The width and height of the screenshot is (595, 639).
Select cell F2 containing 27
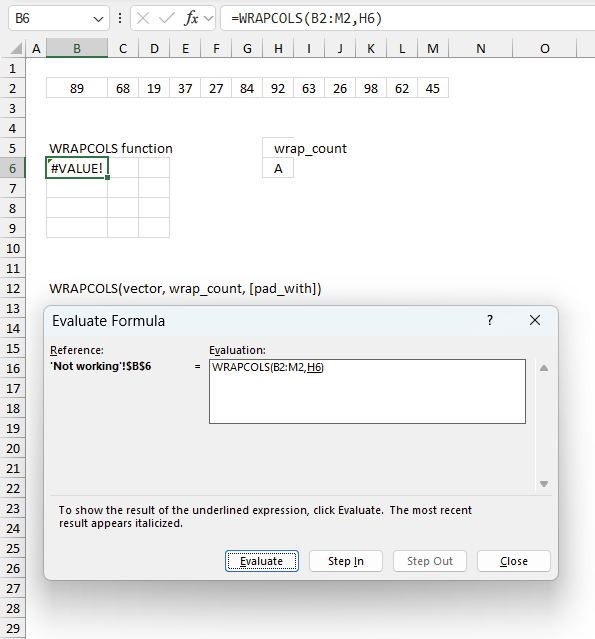[216, 88]
